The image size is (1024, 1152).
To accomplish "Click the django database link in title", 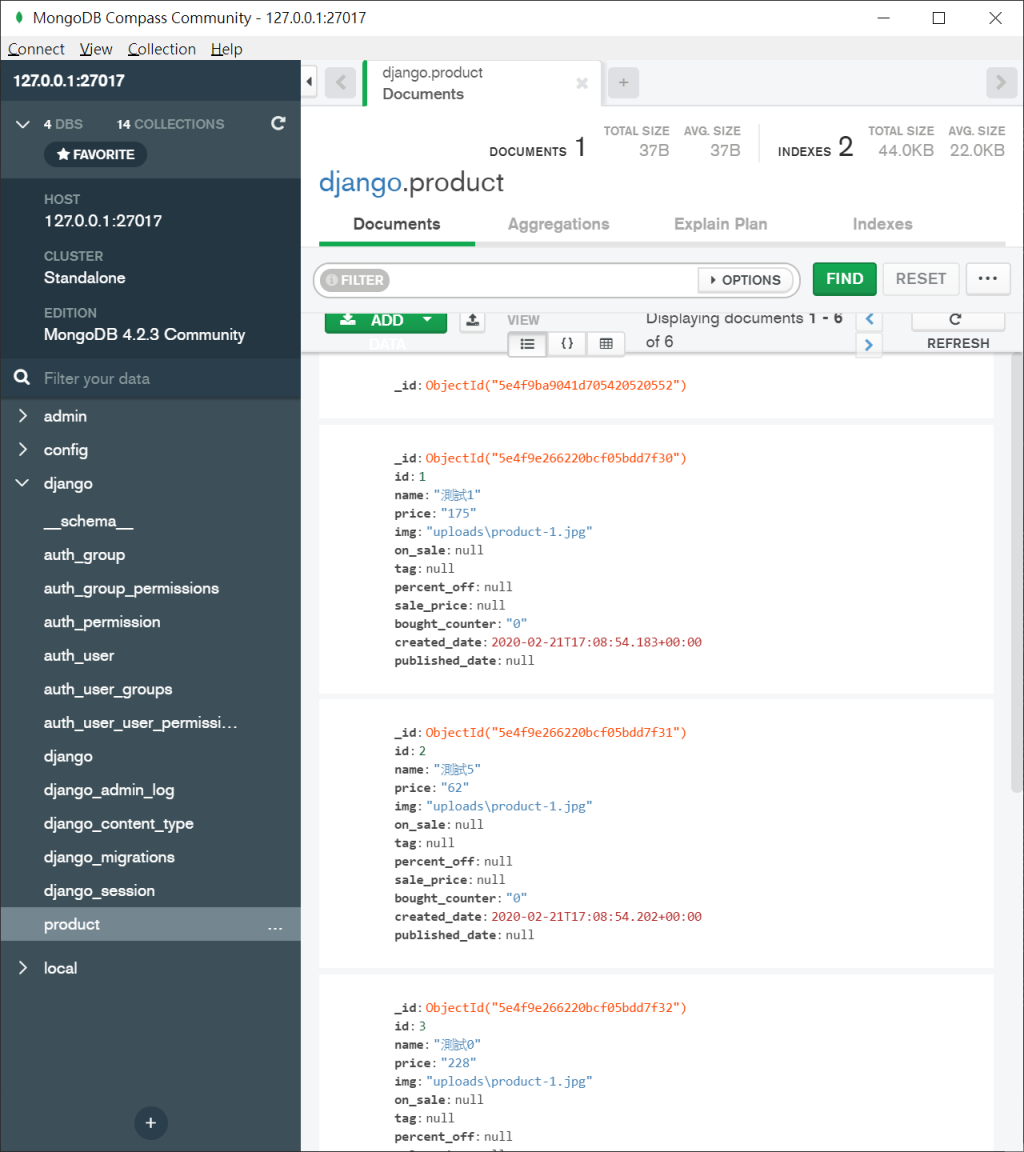I will point(360,182).
